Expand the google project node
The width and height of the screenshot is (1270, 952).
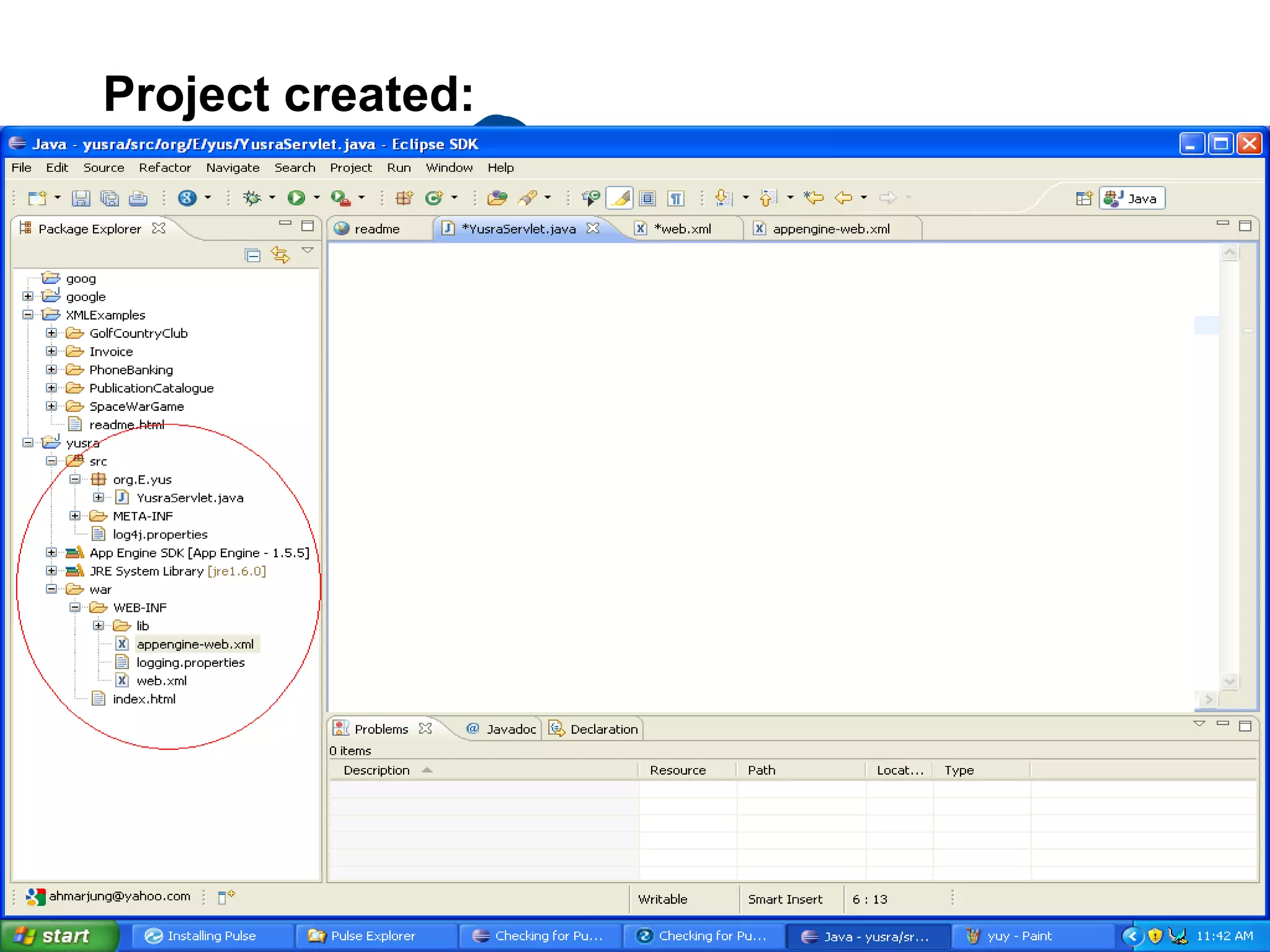point(28,296)
